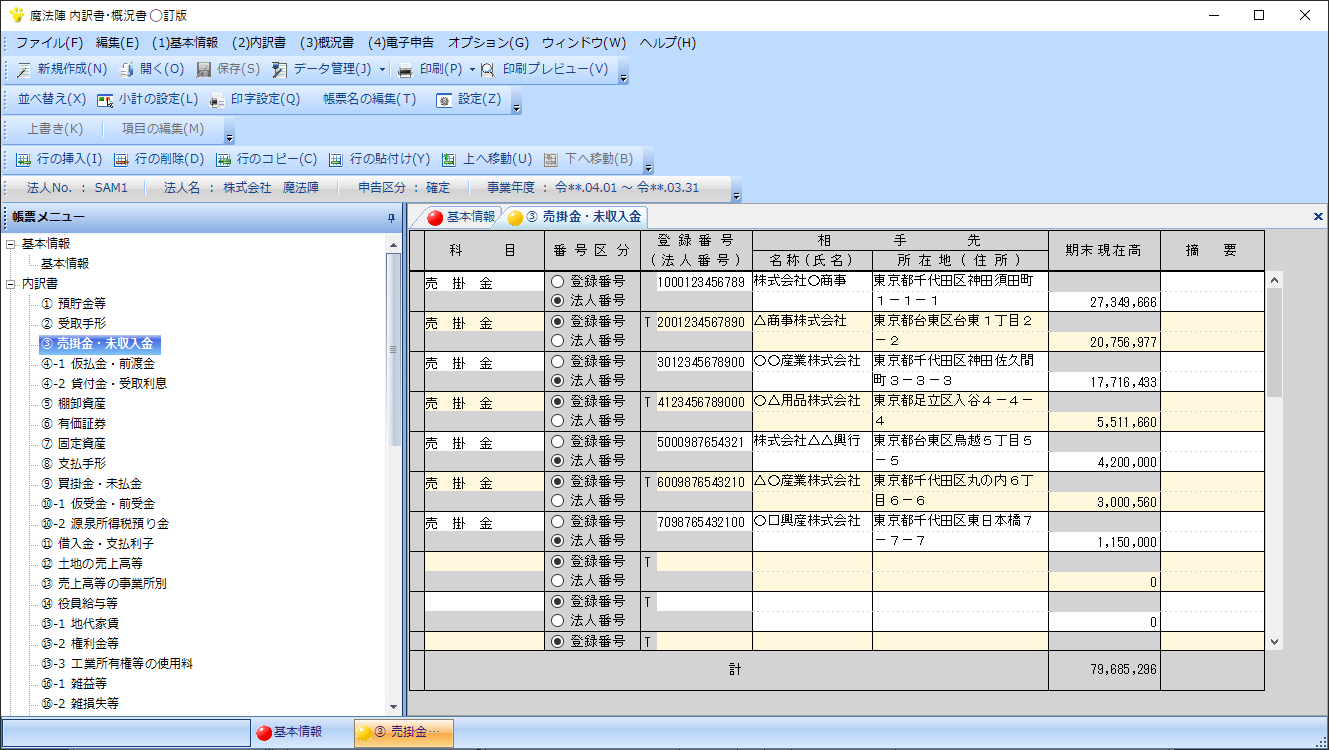Open 小計の設定(L)

(147, 100)
